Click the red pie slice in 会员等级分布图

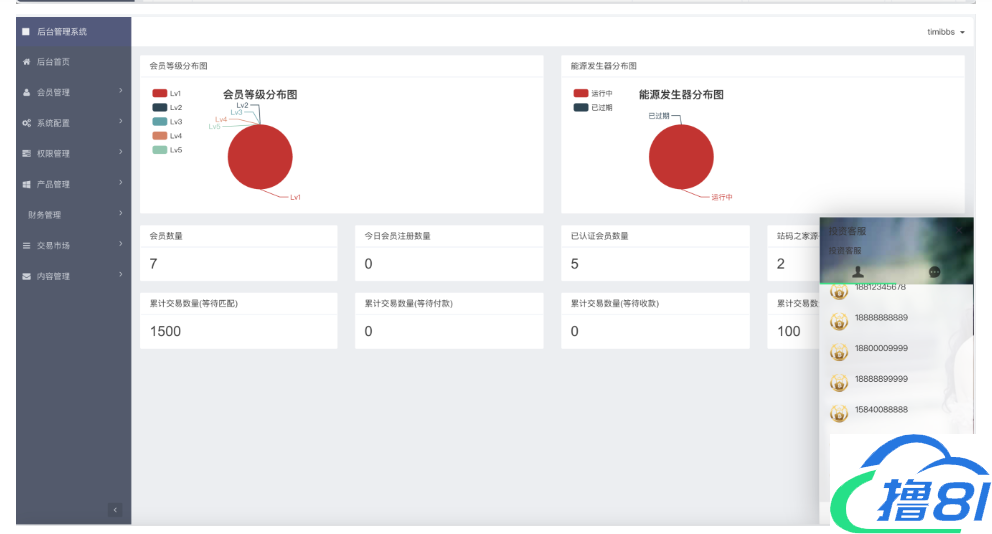260,158
